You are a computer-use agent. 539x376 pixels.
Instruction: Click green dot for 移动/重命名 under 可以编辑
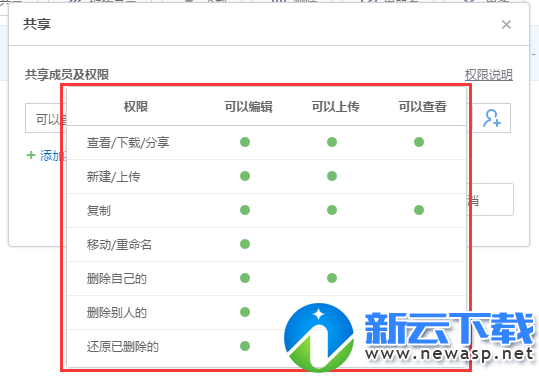point(245,244)
